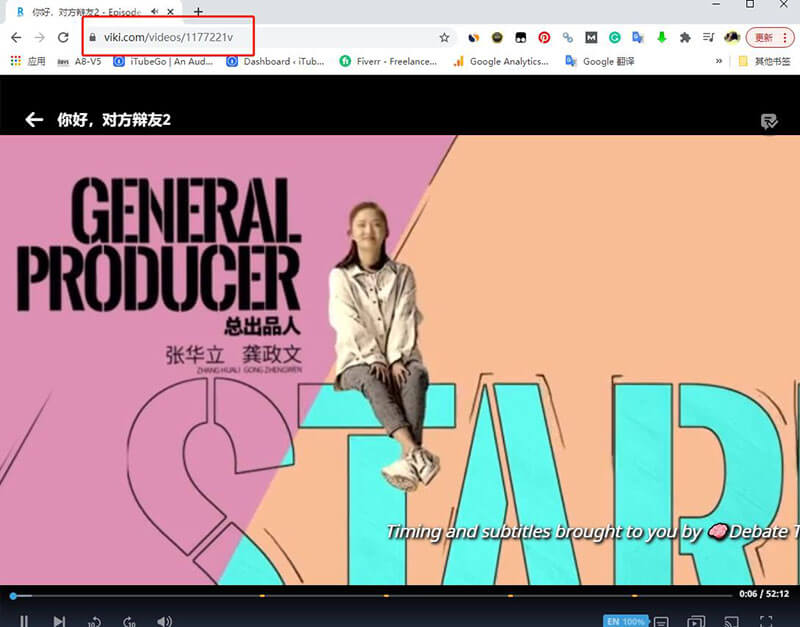Click the playback position handle on progress bar
800x627 pixels.
tap(13, 595)
